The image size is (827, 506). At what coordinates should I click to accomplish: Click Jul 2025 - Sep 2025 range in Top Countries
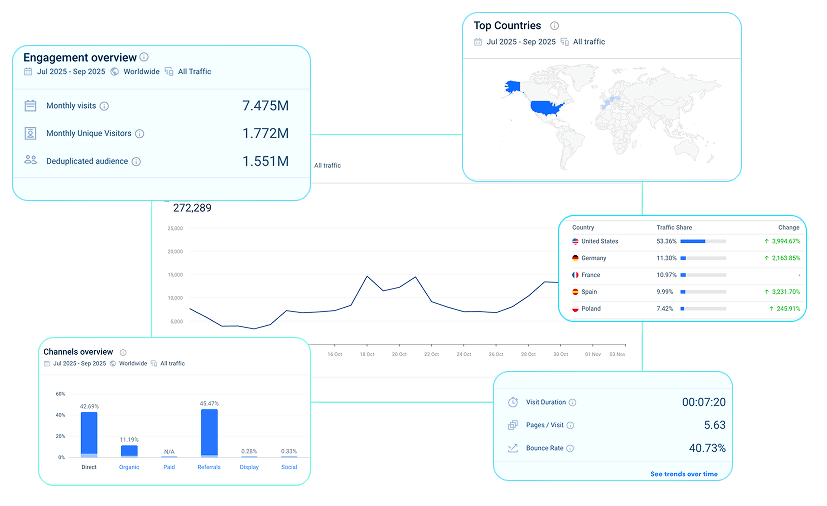click(x=521, y=42)
